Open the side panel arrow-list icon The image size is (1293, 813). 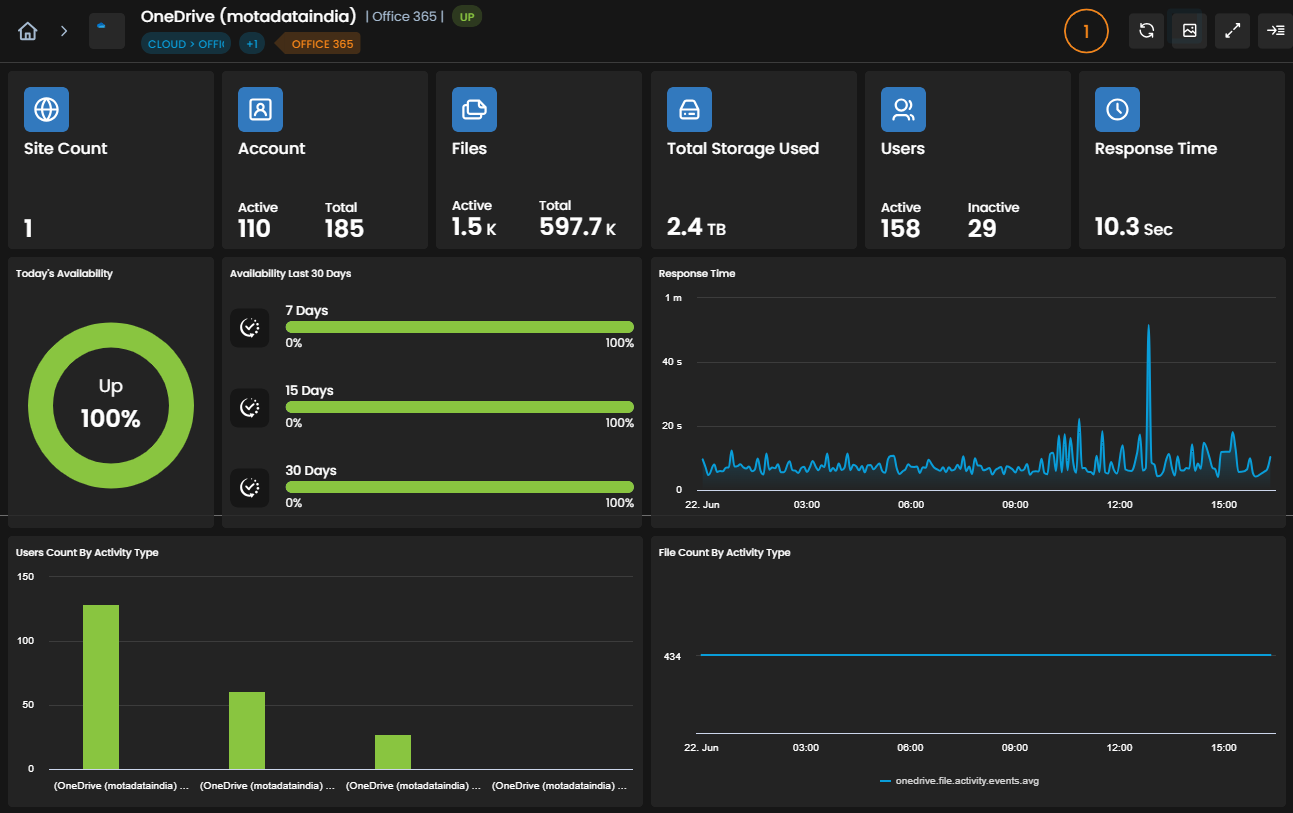pyautogui.click(x=1275, y=31)
